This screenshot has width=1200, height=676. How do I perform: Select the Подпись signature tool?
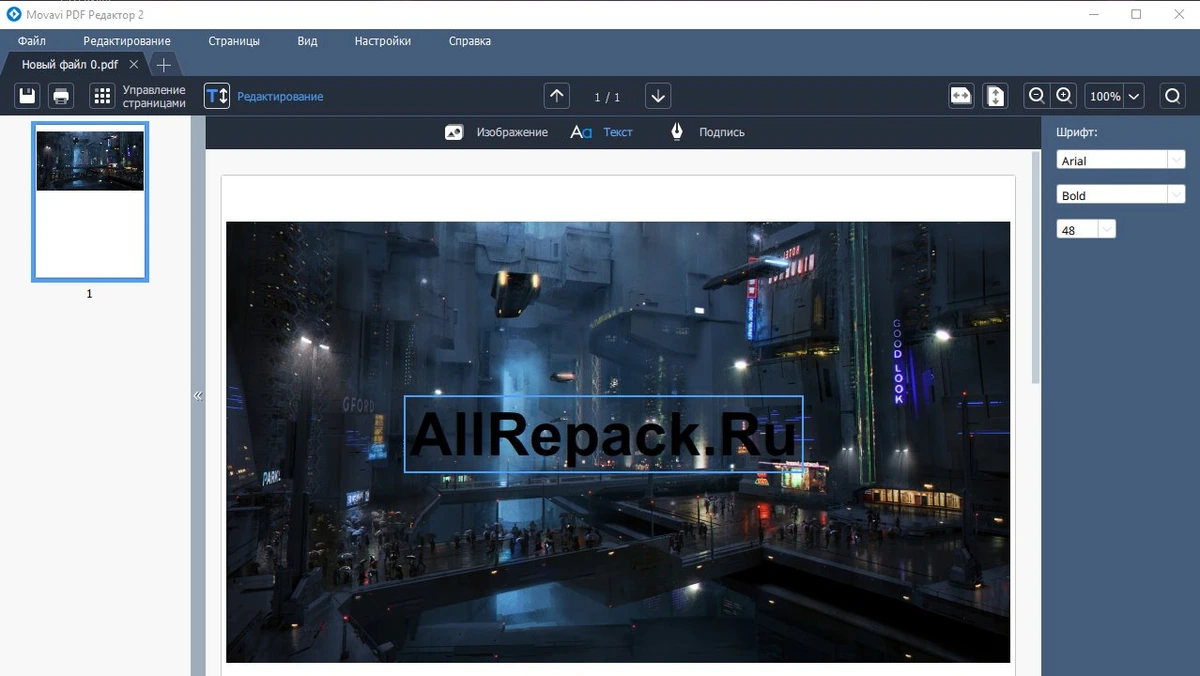click(x=706, y=132)
